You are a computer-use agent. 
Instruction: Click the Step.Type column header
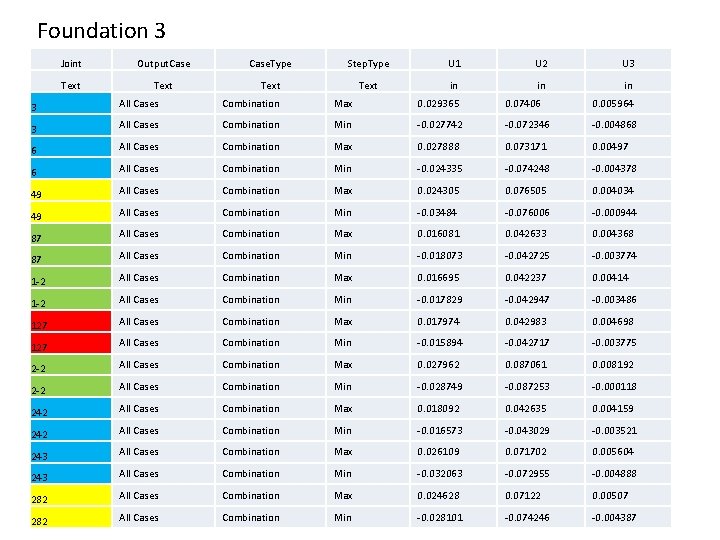click(x=367, y=63)
